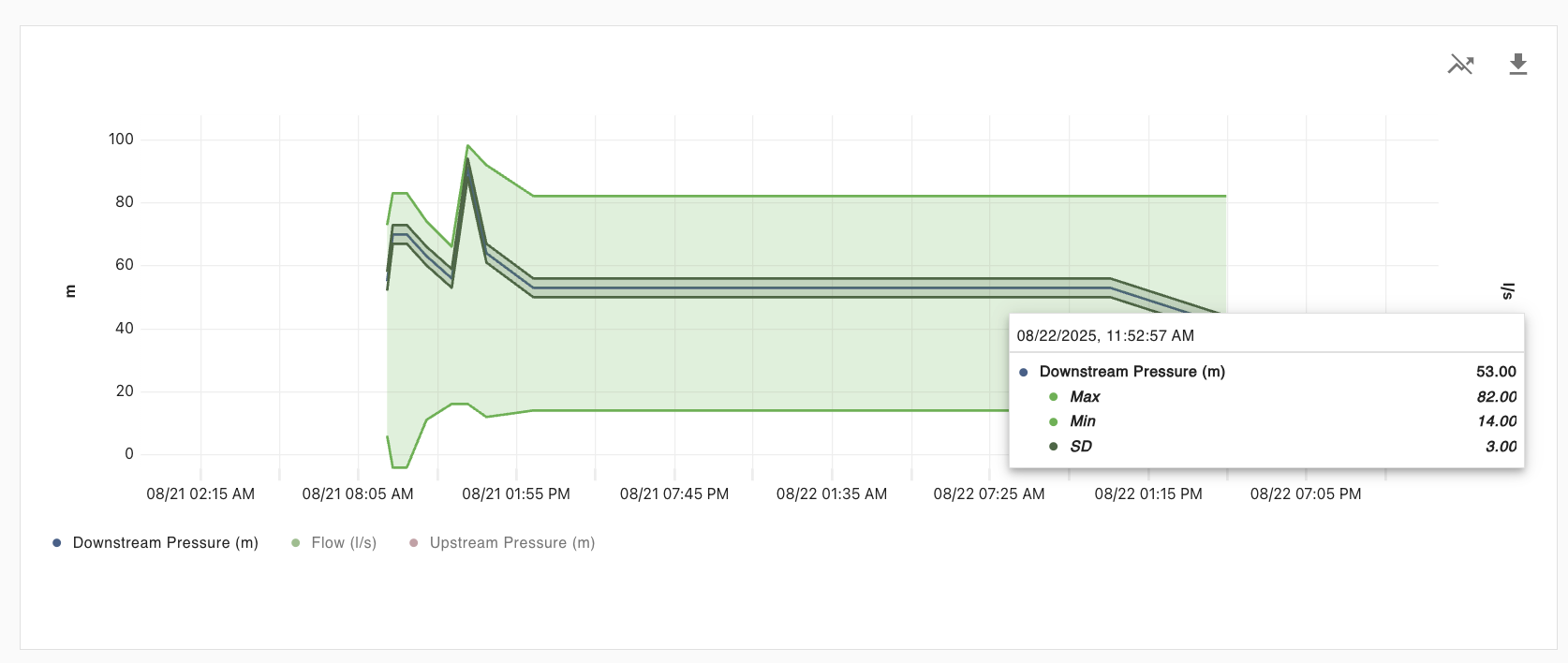
Task: Click the blue dot in tooltip header row
Action: click(x=1024, y=372)
